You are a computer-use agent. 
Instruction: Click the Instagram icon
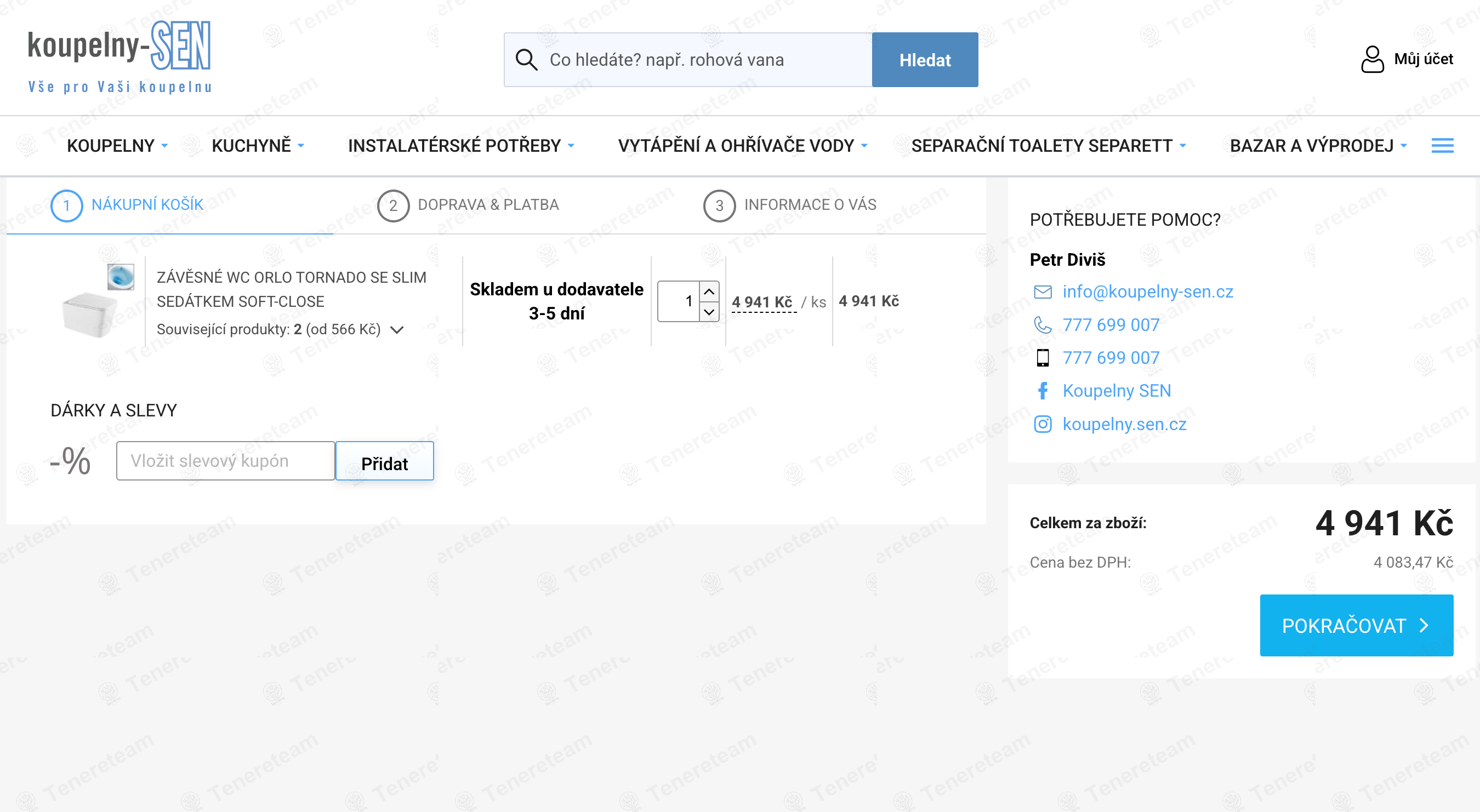point(1042,424)
